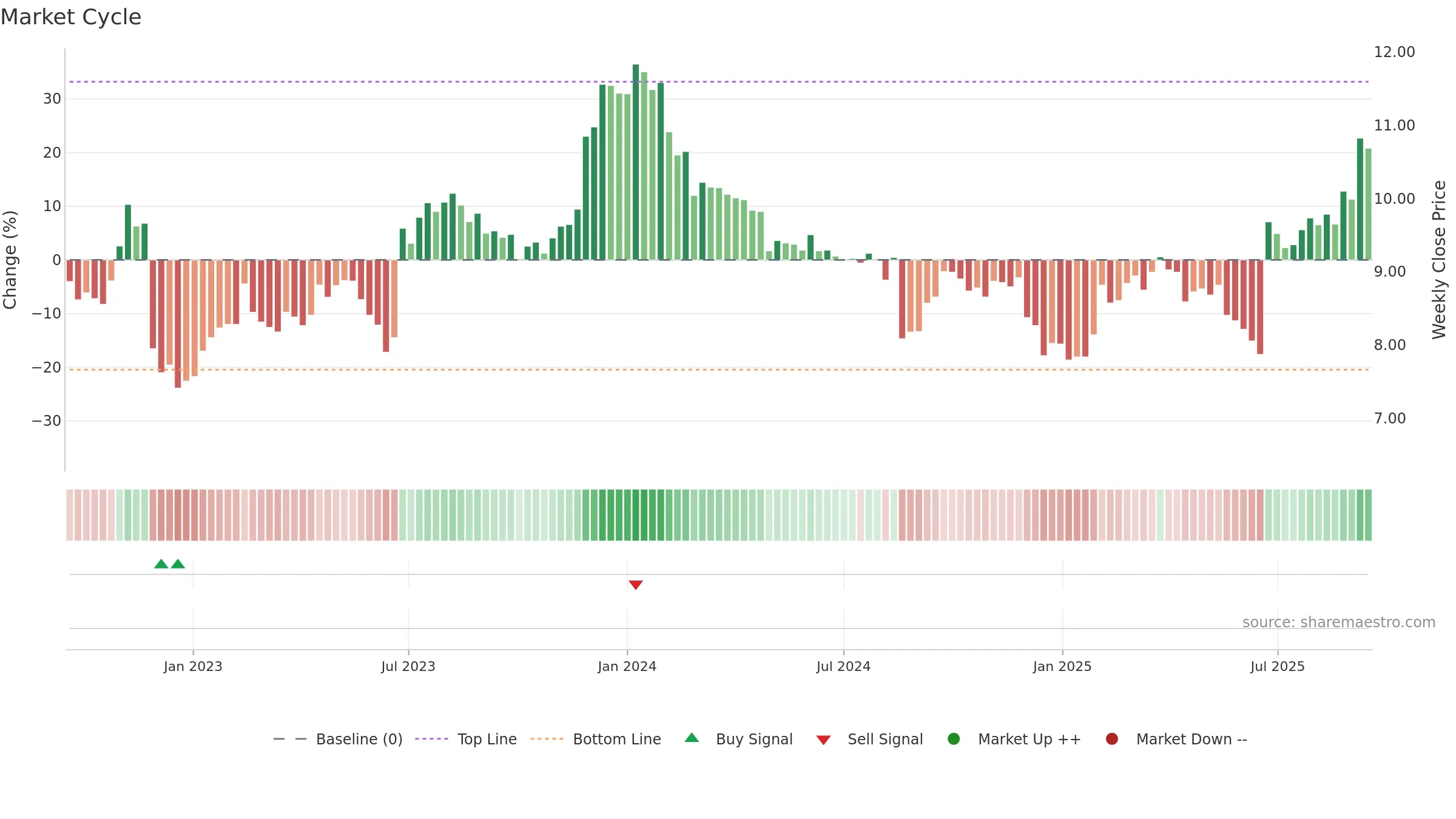Click the −20 change axis label
Screen dimensions: 1456x819
47,367
